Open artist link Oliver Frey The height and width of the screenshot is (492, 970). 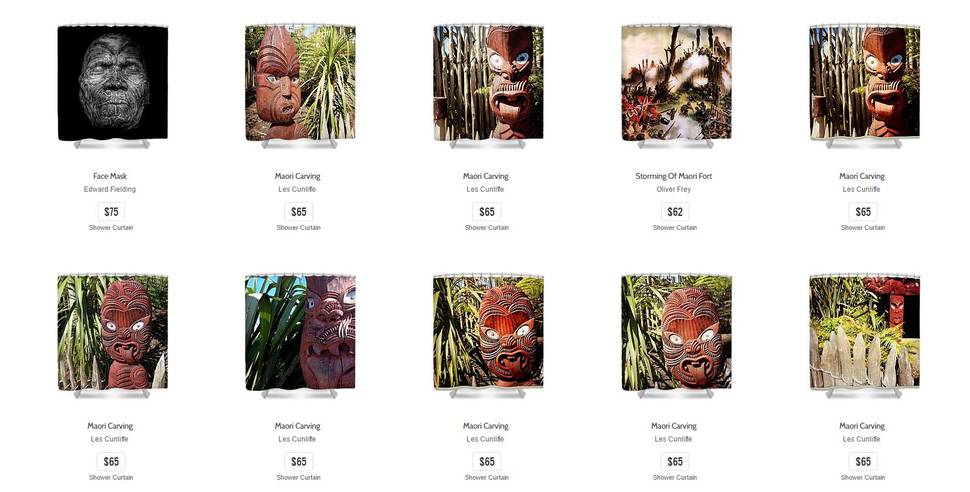674,189
